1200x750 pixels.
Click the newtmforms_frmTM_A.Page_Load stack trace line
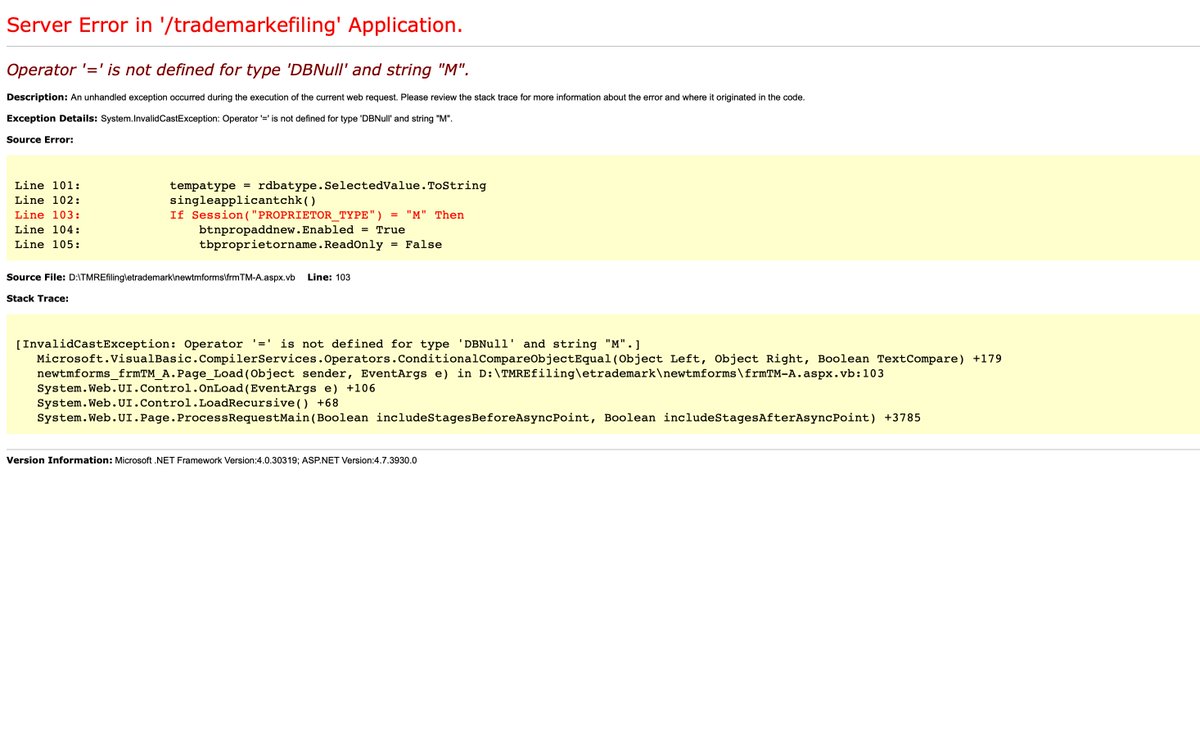click(460, 373)
